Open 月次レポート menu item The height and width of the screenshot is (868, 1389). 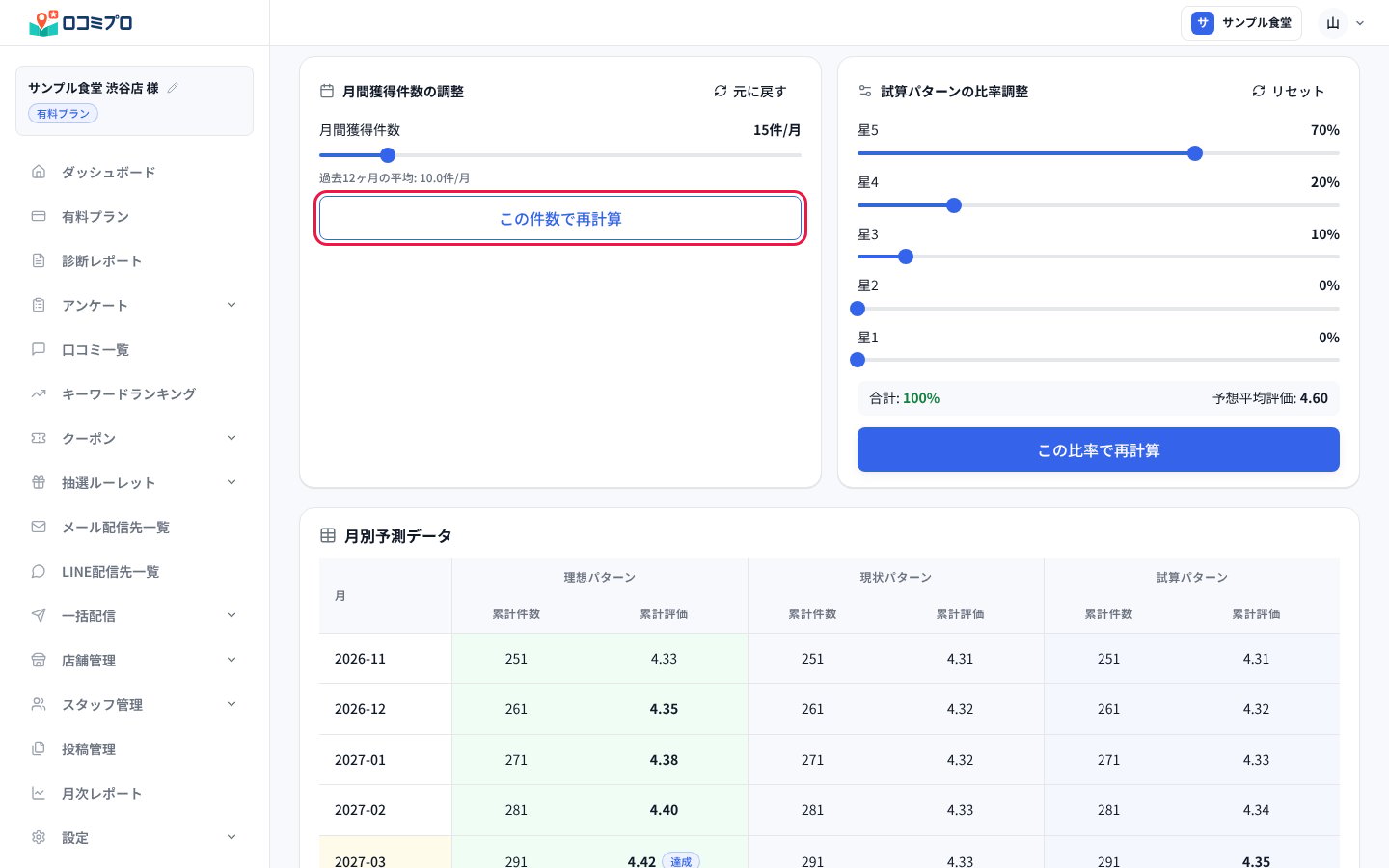pyautogui.click(x=134, y=793)
